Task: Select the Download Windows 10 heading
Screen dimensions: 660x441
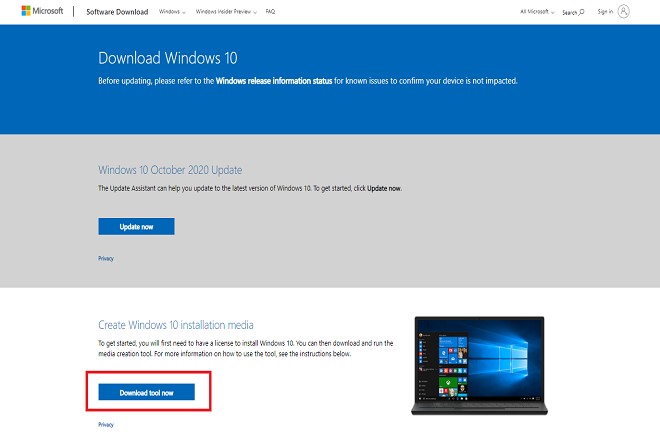Action: point(168,58)
